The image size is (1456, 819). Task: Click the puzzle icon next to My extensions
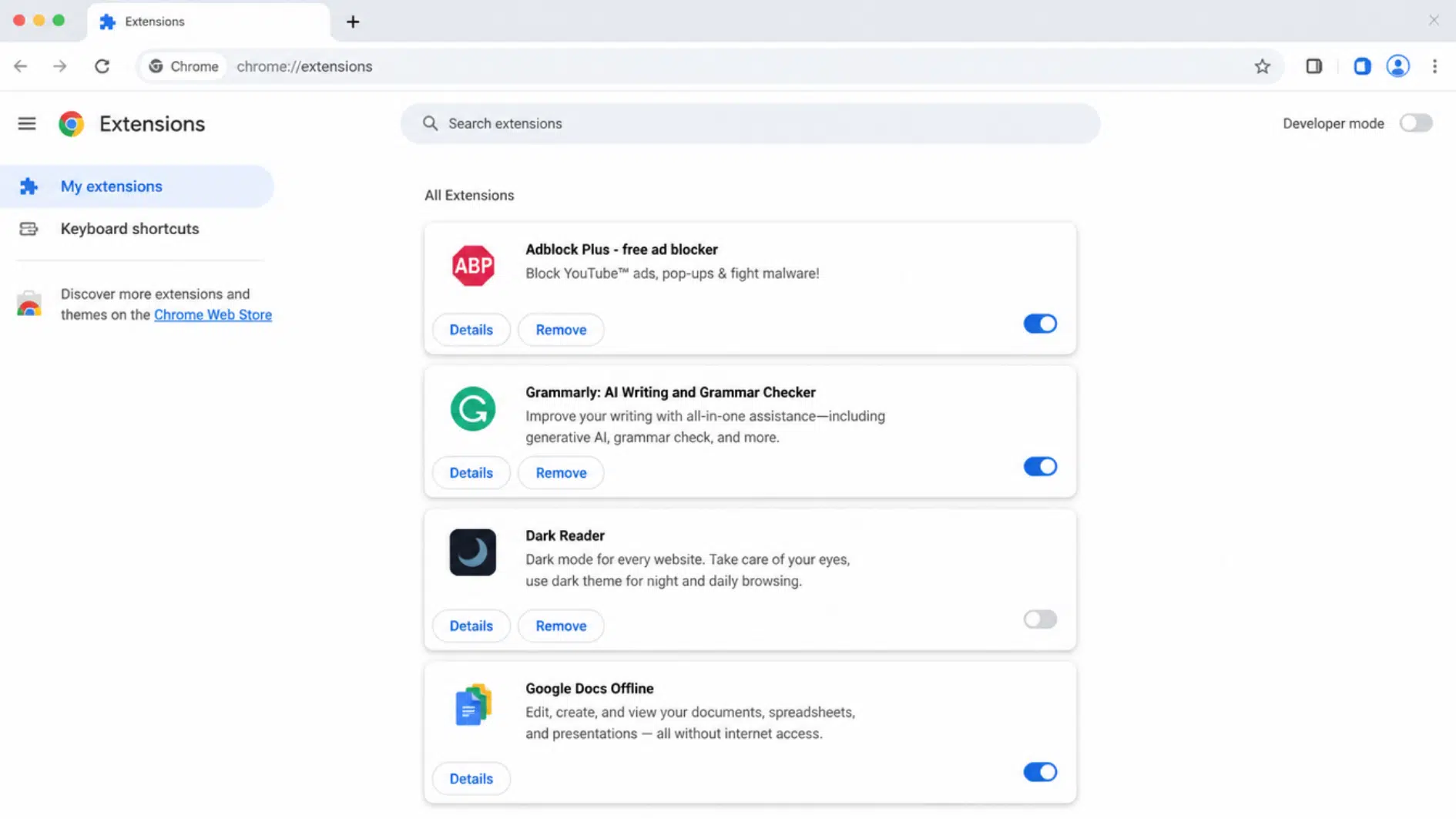pyautogui.click(x=29, y=186)
